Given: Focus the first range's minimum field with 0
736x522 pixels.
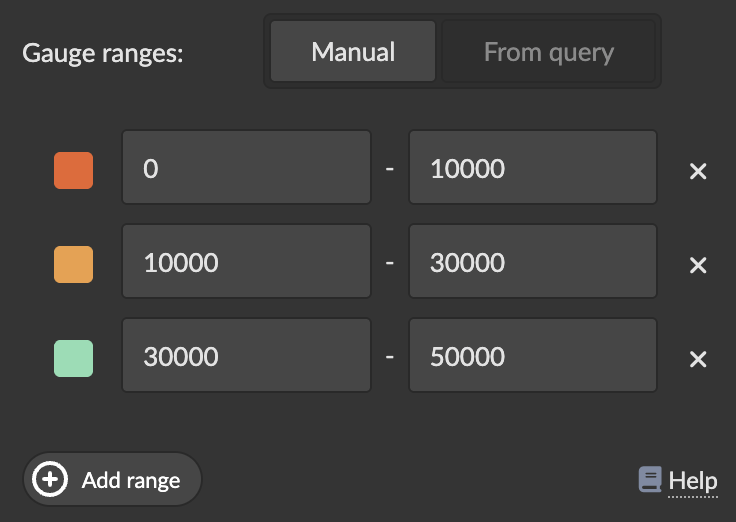Looking at the screenshot, I should [246, 167].
